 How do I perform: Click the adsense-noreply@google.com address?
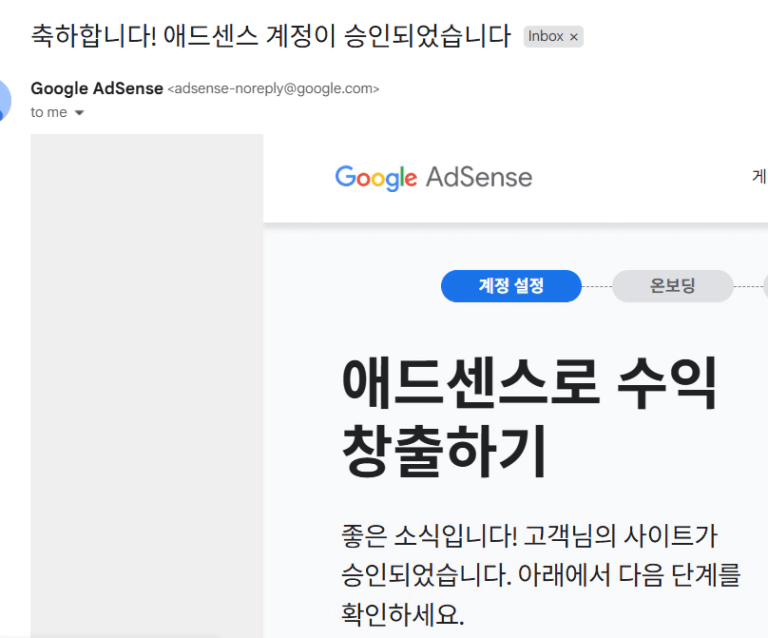(x=273, y=89)
